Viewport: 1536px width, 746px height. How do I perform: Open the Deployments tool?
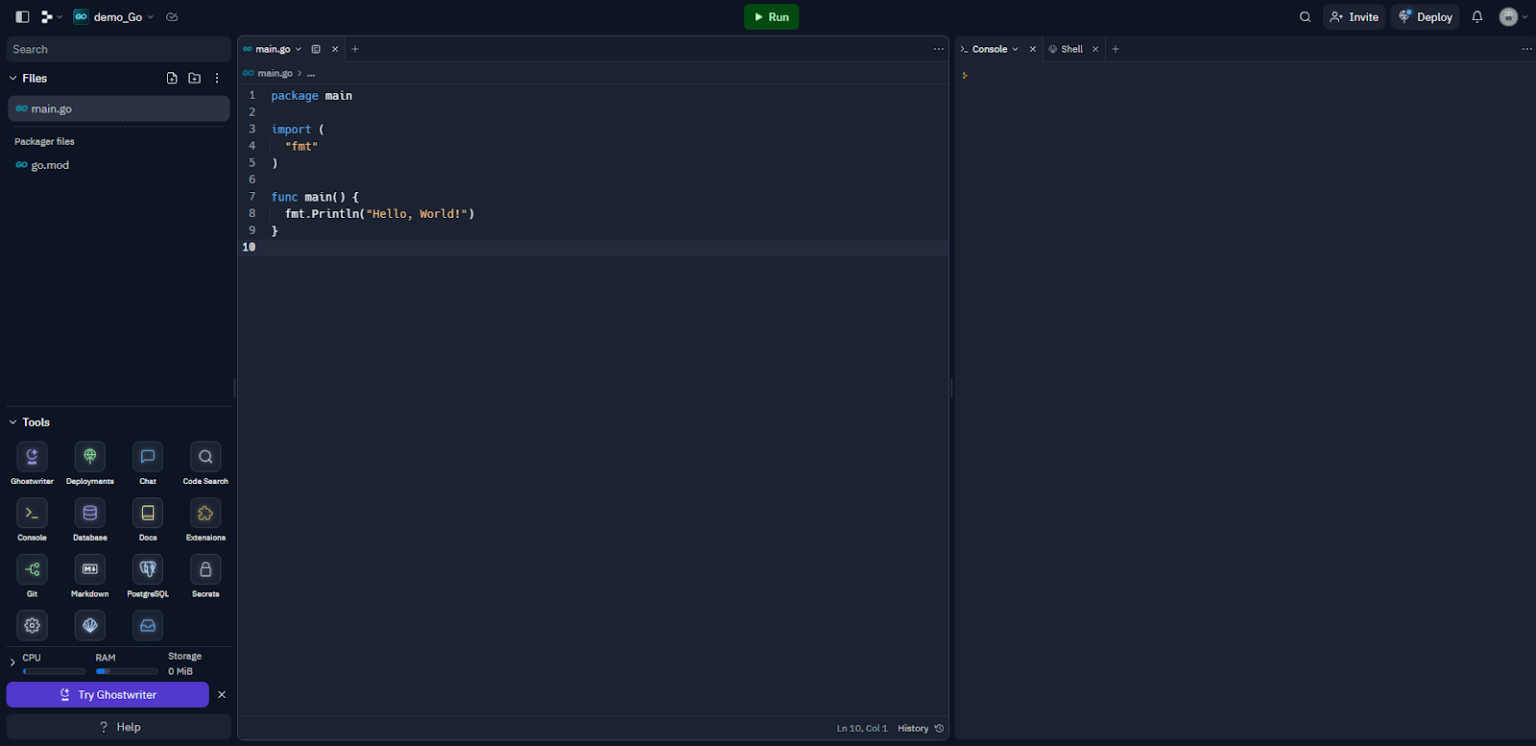click(x=90, y=457)
